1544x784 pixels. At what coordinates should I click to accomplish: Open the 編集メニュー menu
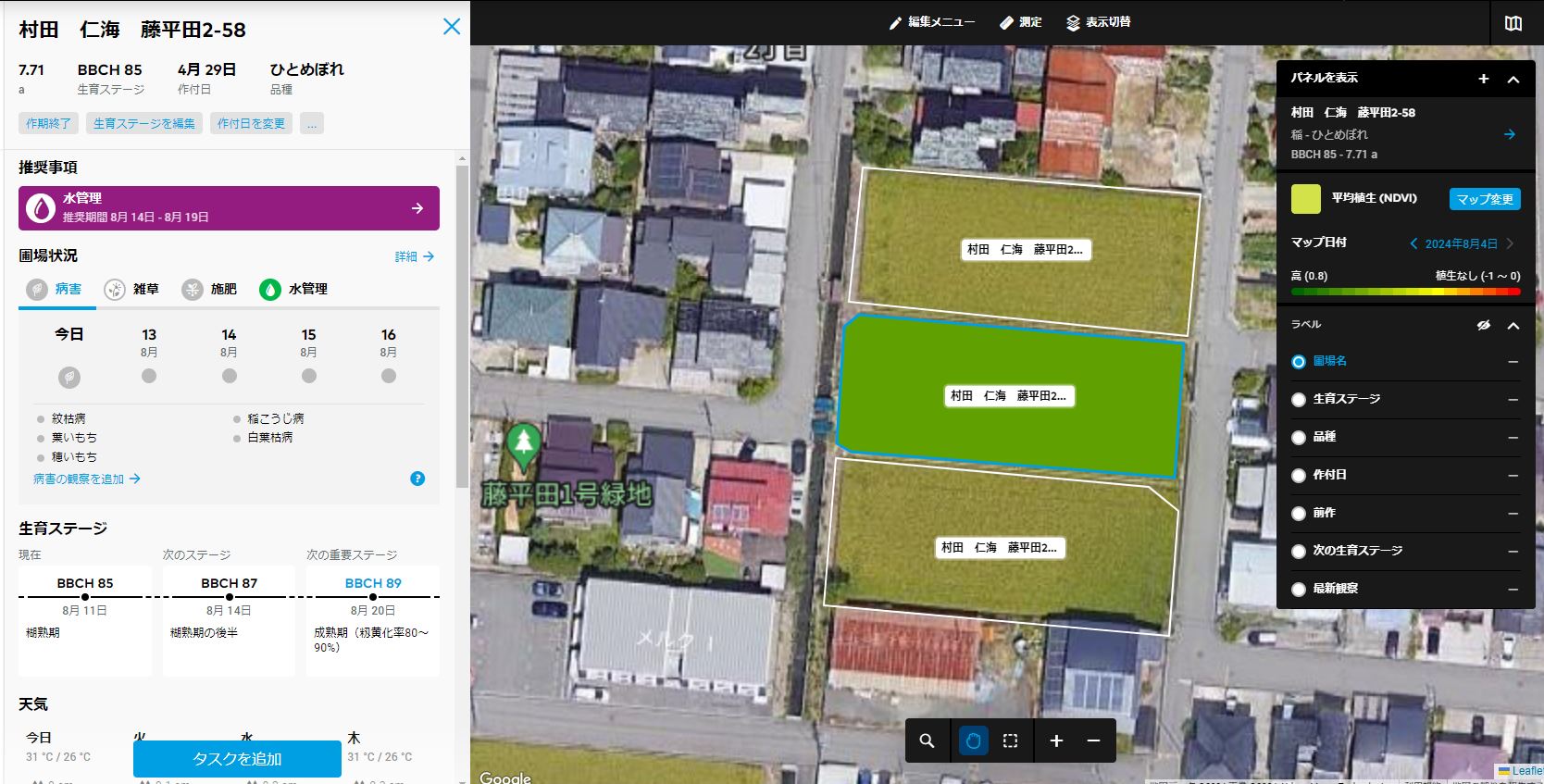[x=931, y=22]
